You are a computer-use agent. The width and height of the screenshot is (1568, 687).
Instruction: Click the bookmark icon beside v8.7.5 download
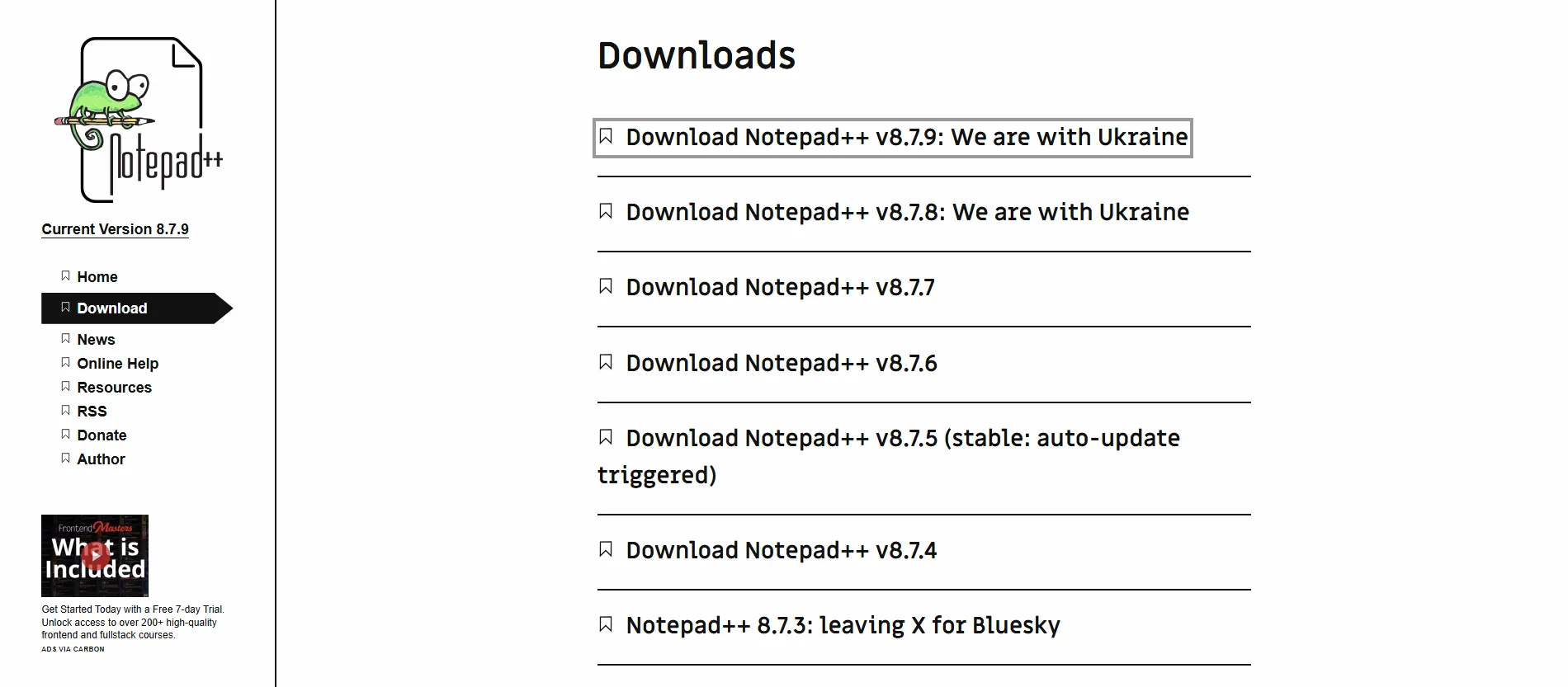607,437
